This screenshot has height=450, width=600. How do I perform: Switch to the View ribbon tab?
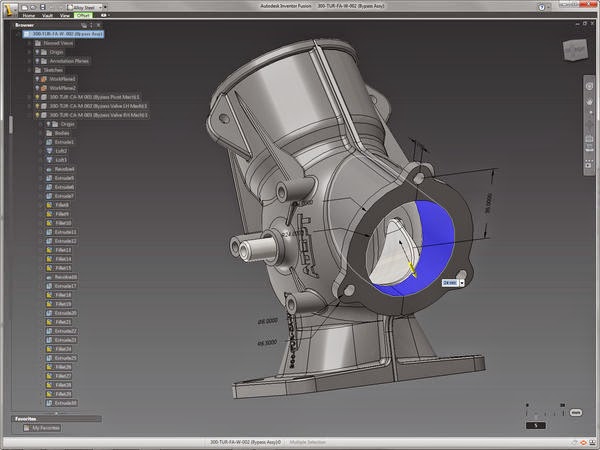pyautogui.click(x=65, y=16)
